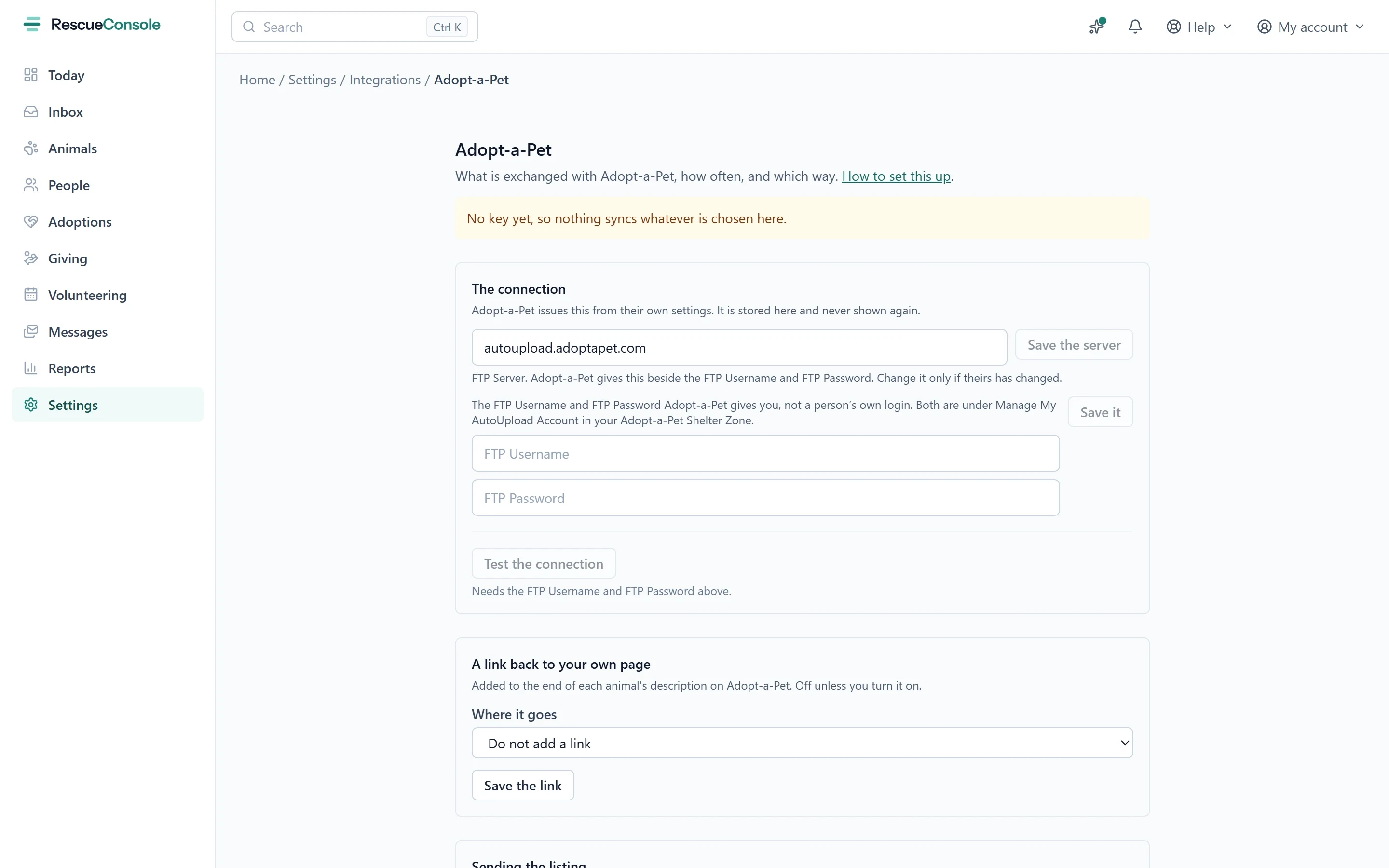Click the Home breadcrumb
Image resolution: width=1389 pixels, height=868 pixels.
[x=257, y=80]
